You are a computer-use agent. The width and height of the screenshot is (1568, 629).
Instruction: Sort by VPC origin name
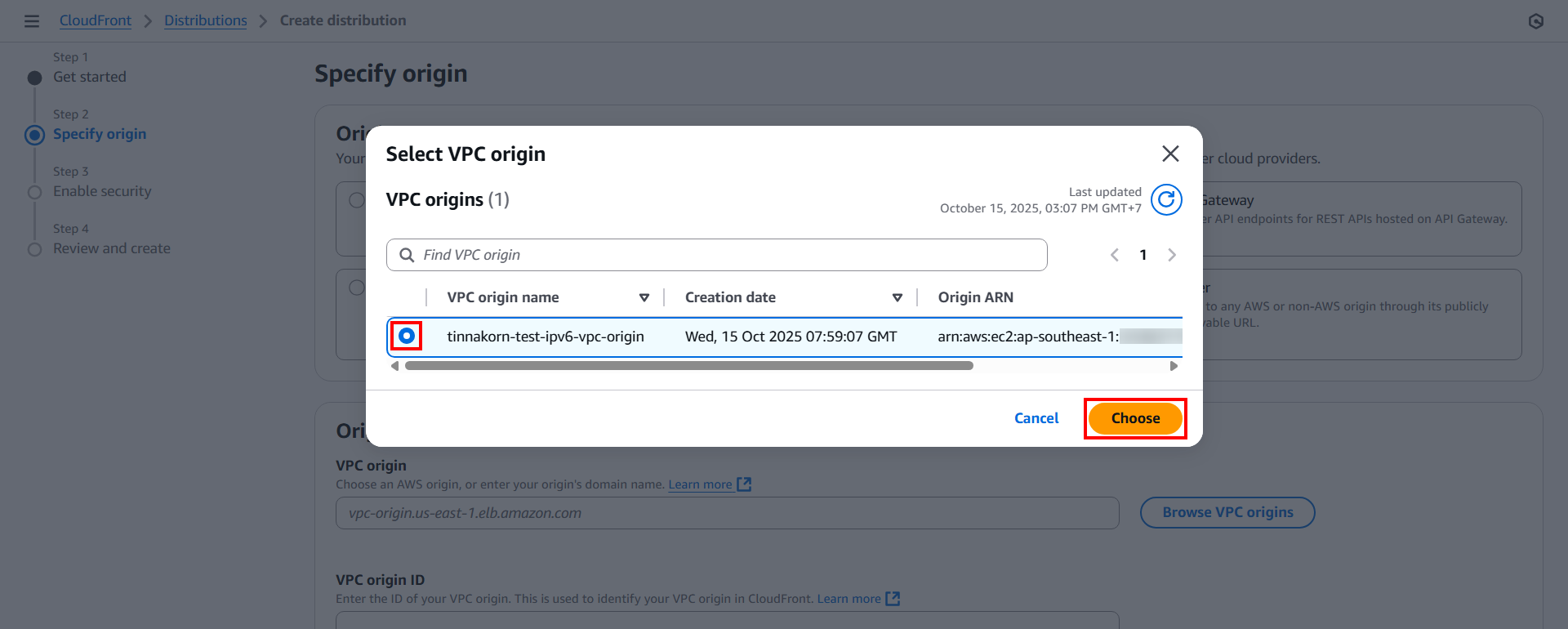[x=644, y=297]
